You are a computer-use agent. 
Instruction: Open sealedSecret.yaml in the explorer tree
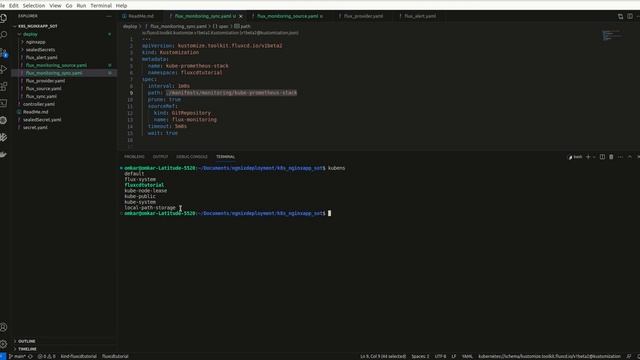coord(42,120)
